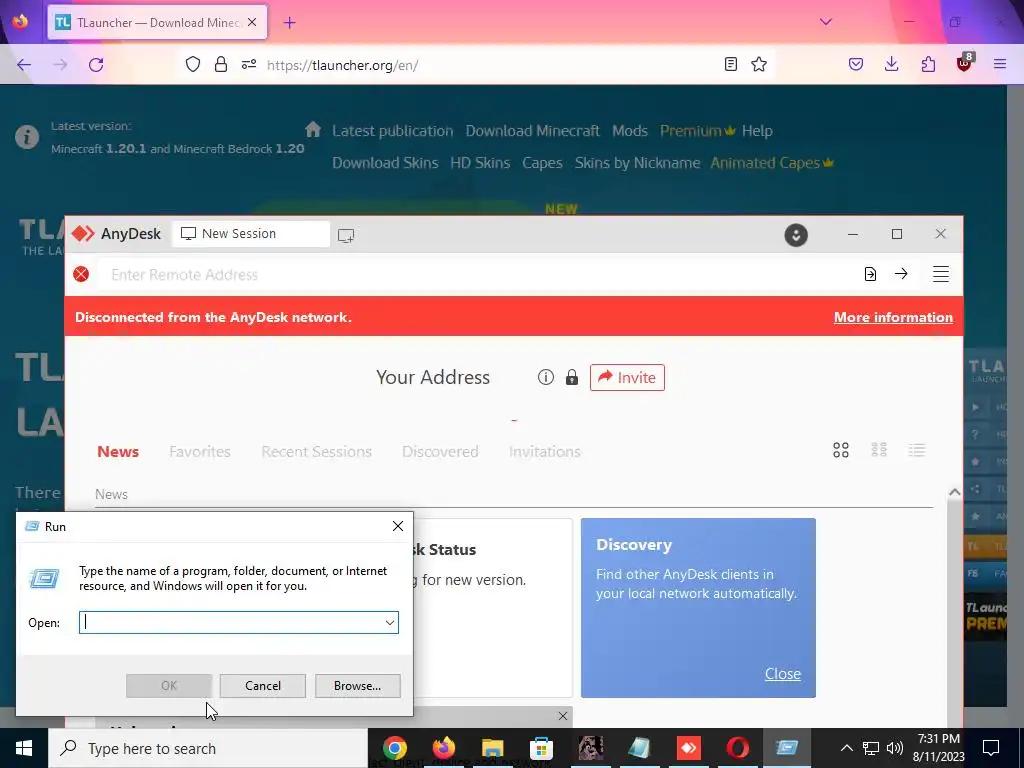Click the Latest publication link

tap(392, 131)
